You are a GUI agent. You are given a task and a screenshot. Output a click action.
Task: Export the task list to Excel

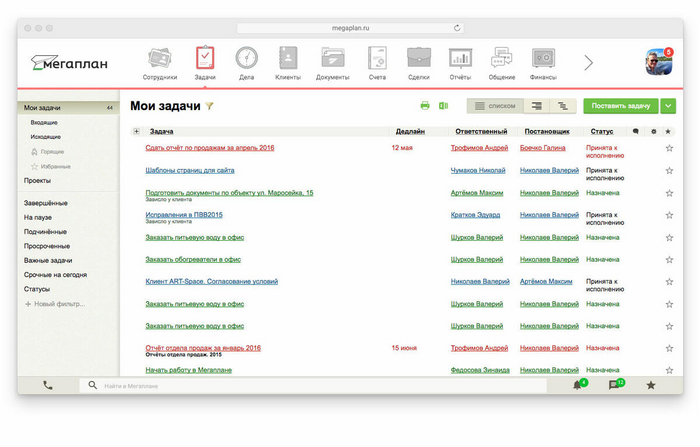(x=442, y=105)
